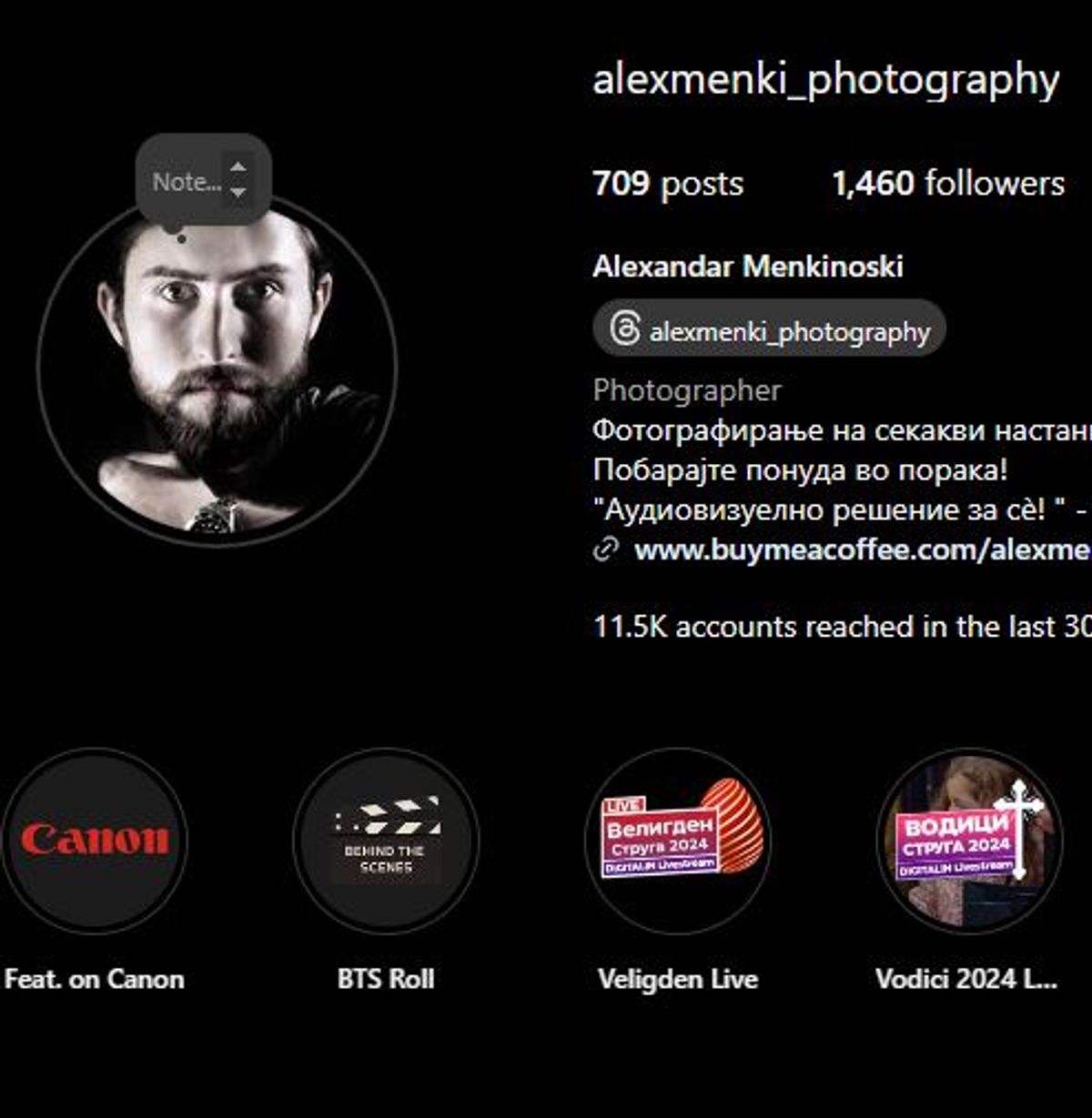Click the down arrow in Note bubble
The height and width of the screenshot is (1118, 1092).
pos(238,193)
